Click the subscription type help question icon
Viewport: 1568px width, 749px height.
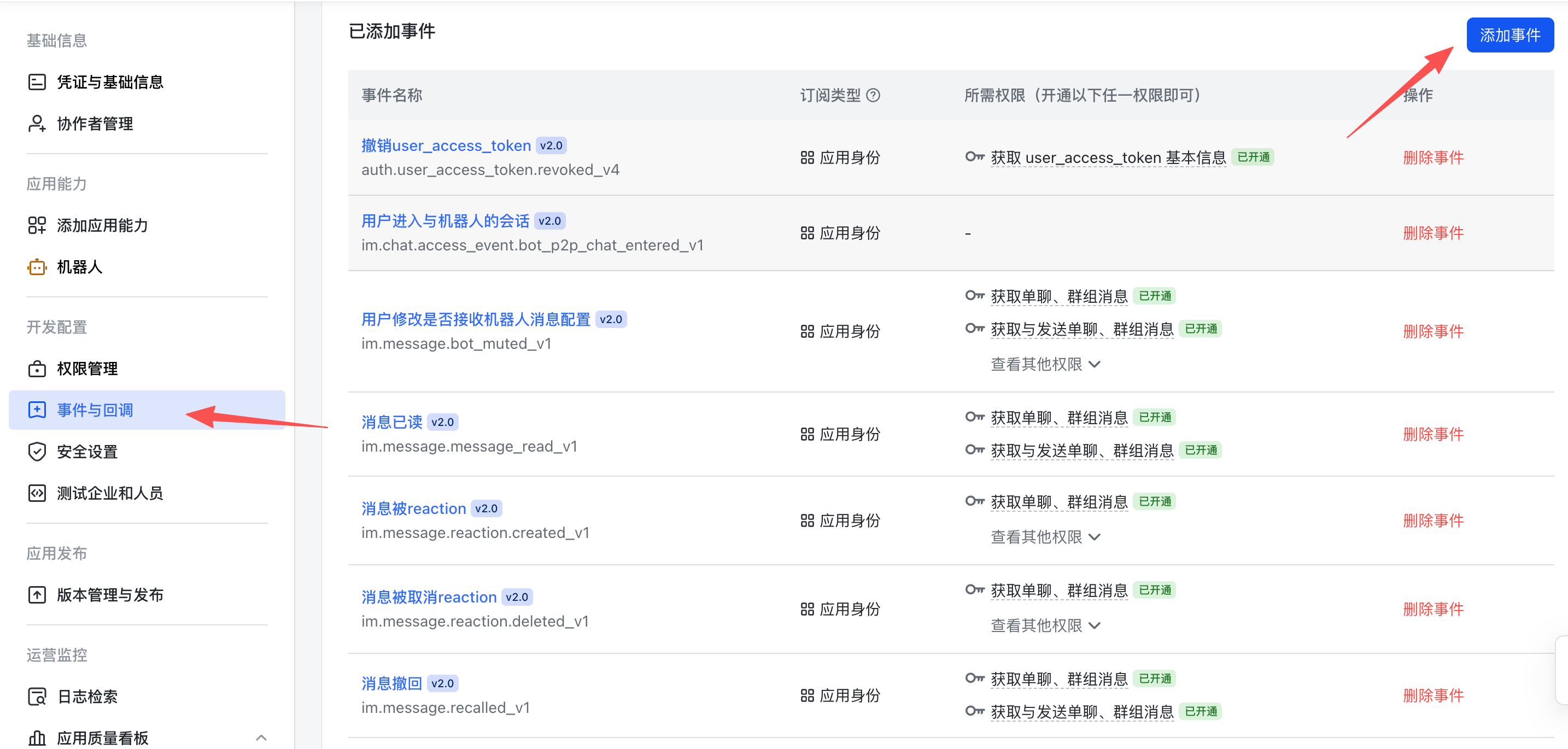click(x=873, y=95)
